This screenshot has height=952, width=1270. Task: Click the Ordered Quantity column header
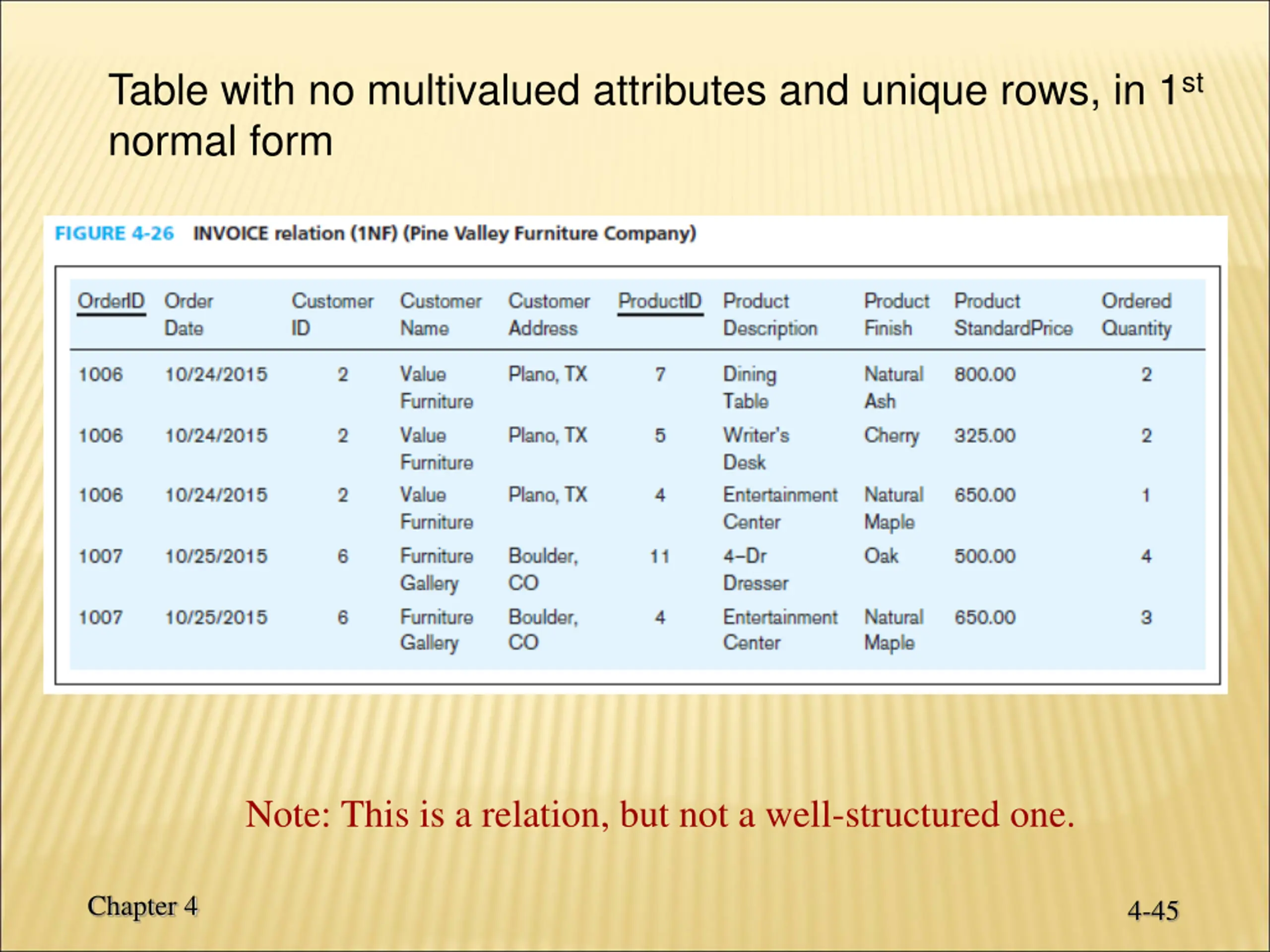click(x=1136, y=314)
